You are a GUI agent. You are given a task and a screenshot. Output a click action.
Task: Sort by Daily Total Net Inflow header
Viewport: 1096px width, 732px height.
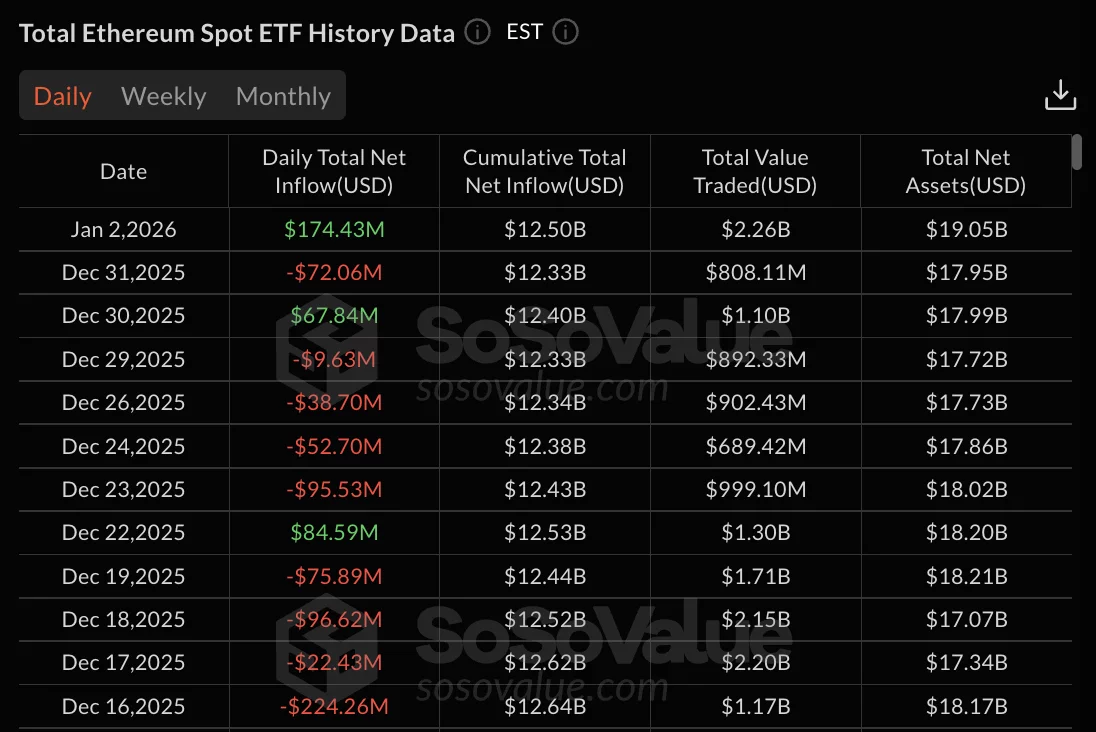pyautogui.click(x=333, y=171)
